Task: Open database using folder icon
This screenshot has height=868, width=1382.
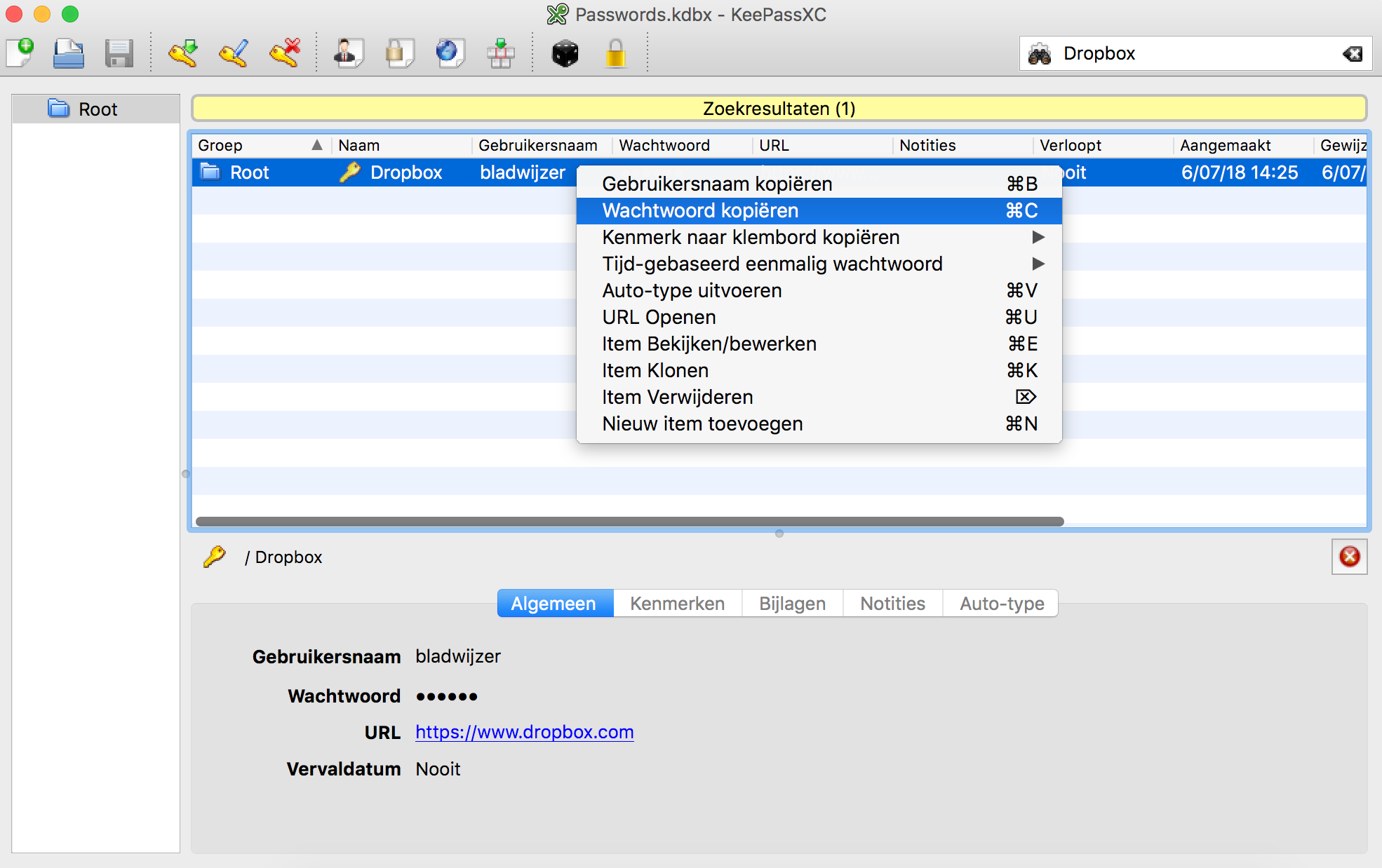Action: (x=69, y=53)
